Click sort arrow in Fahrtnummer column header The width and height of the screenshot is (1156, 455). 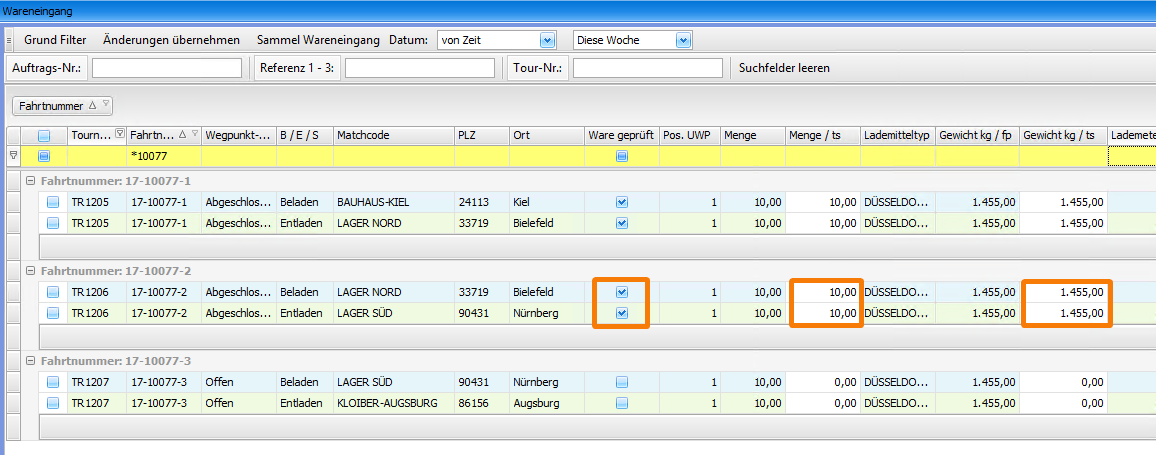pyautogui.click(x=182, y=135)
